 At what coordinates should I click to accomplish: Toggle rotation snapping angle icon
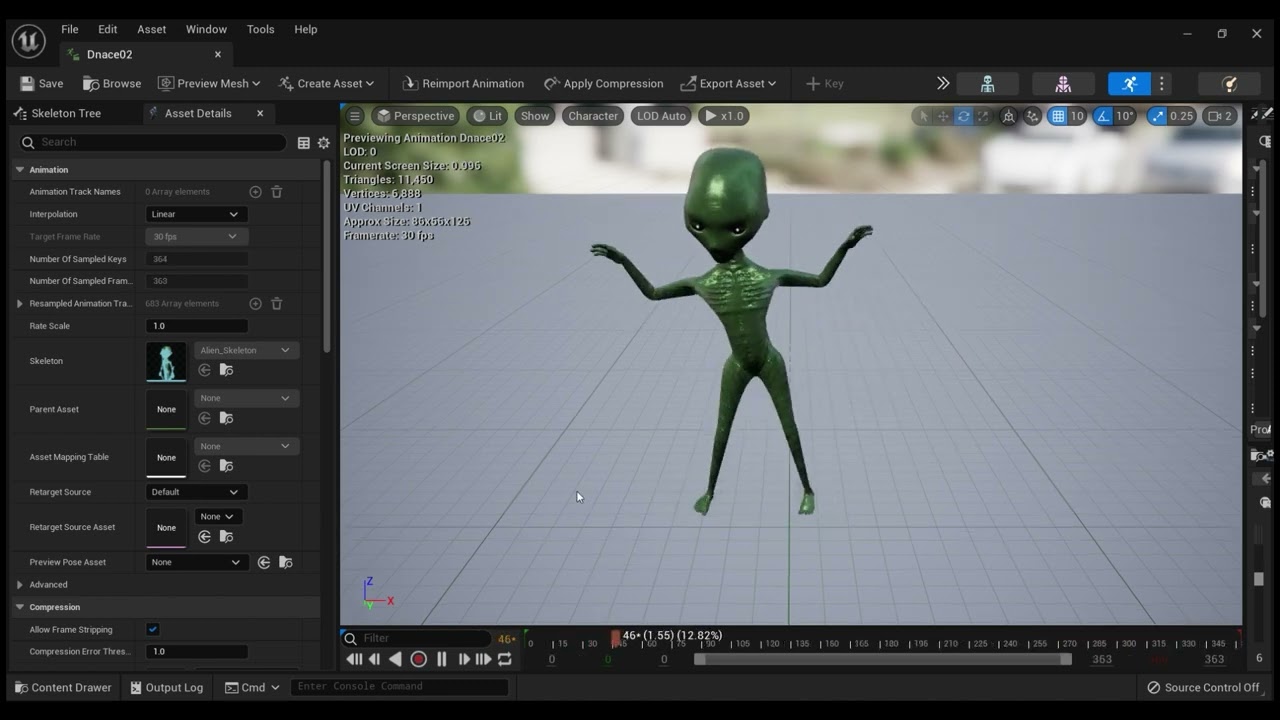pos(1103,116)
